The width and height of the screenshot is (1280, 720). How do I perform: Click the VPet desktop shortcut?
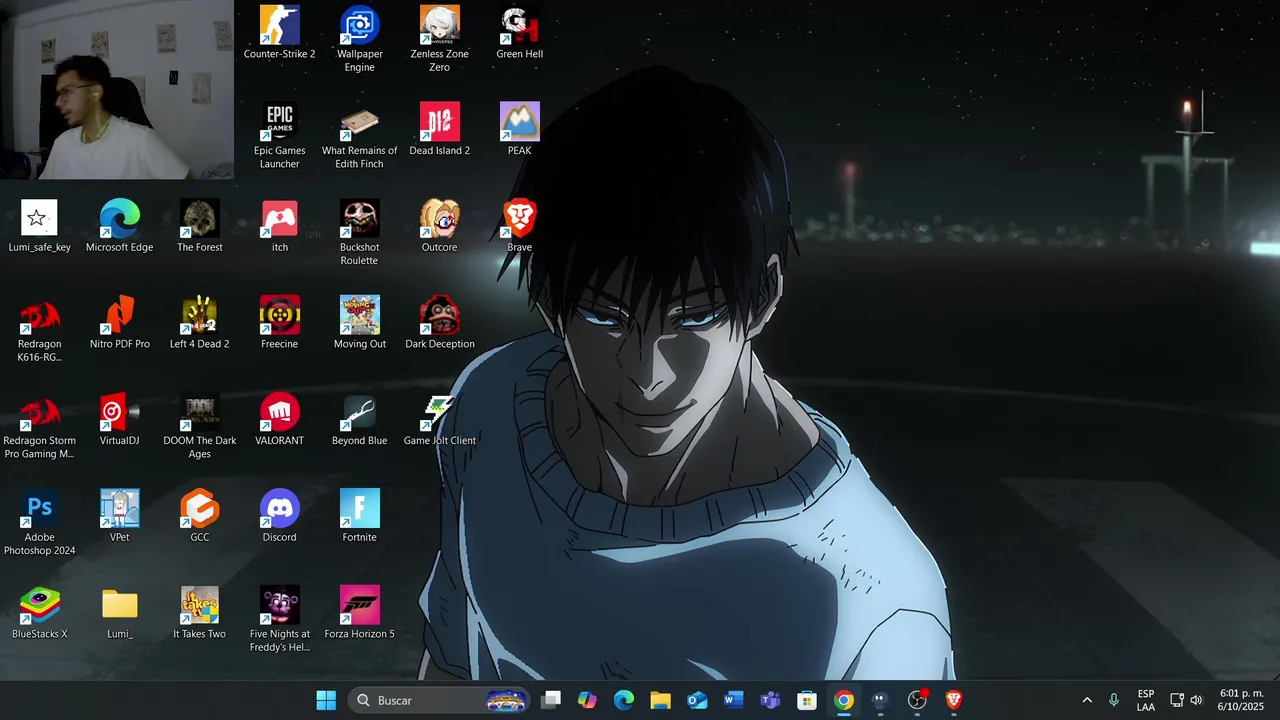(x=120, y=516)
